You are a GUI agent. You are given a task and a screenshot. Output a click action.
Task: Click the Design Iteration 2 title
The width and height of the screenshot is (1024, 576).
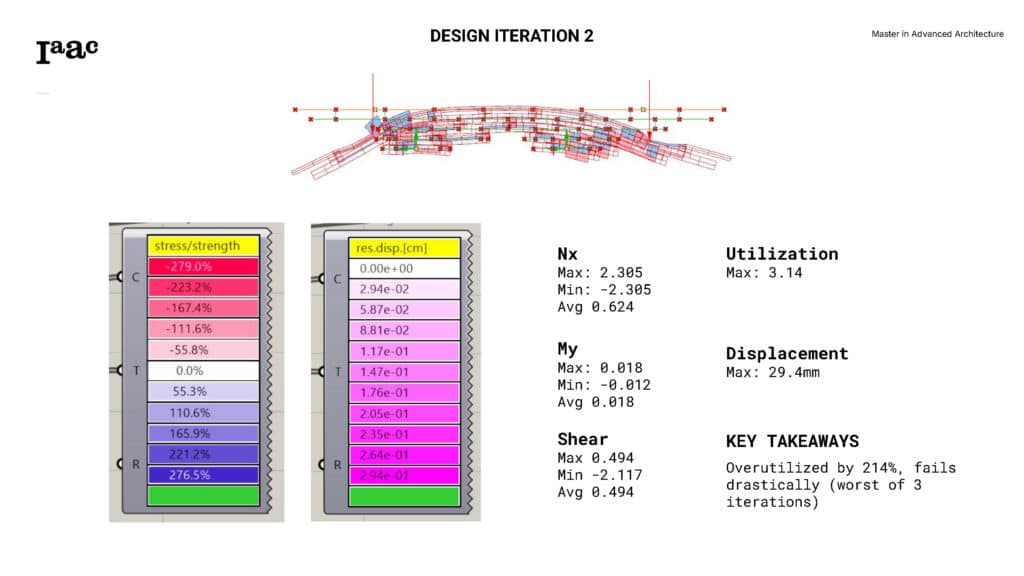coord(511,36)
